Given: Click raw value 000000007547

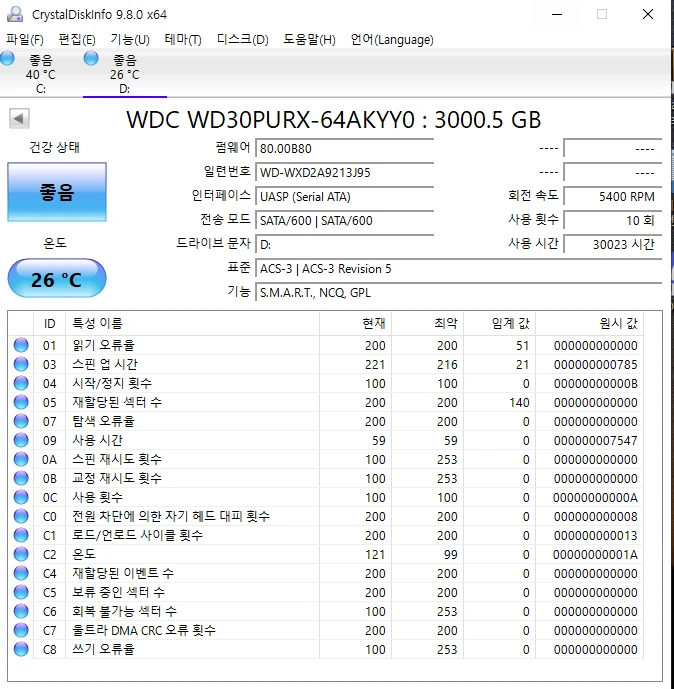Looking at the screenshot, I should click(595, 440).
